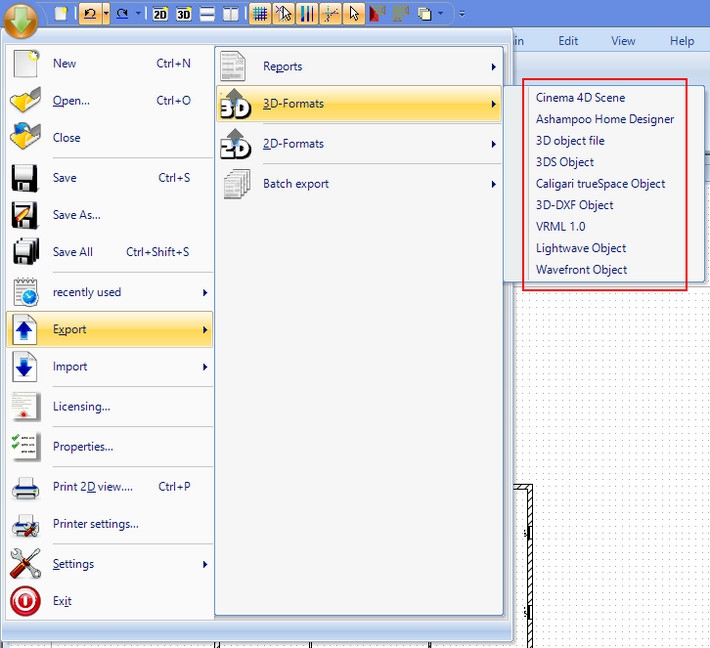
Task: Click the Save floppy disk icon
Action: point(25,178)
